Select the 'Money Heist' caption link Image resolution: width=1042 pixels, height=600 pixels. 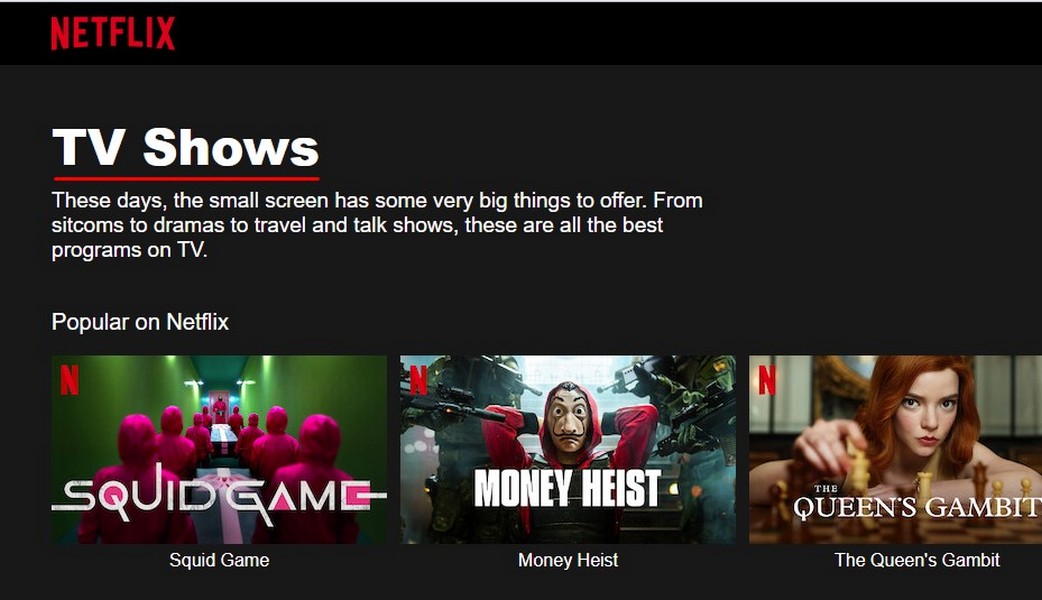click(x=568, y=560)
